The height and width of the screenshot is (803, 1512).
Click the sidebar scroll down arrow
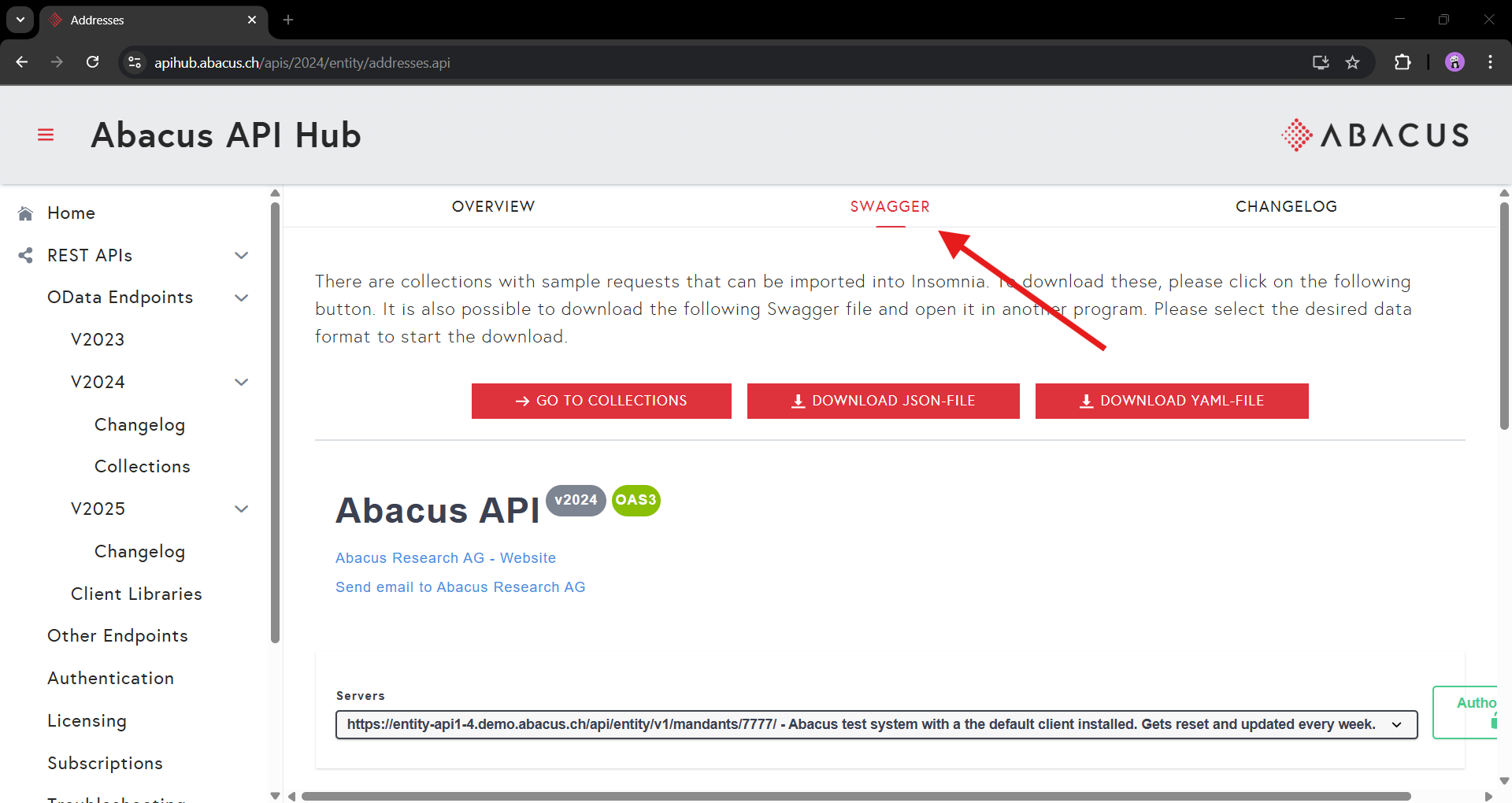pyautogui.click(x=275, y=795)
